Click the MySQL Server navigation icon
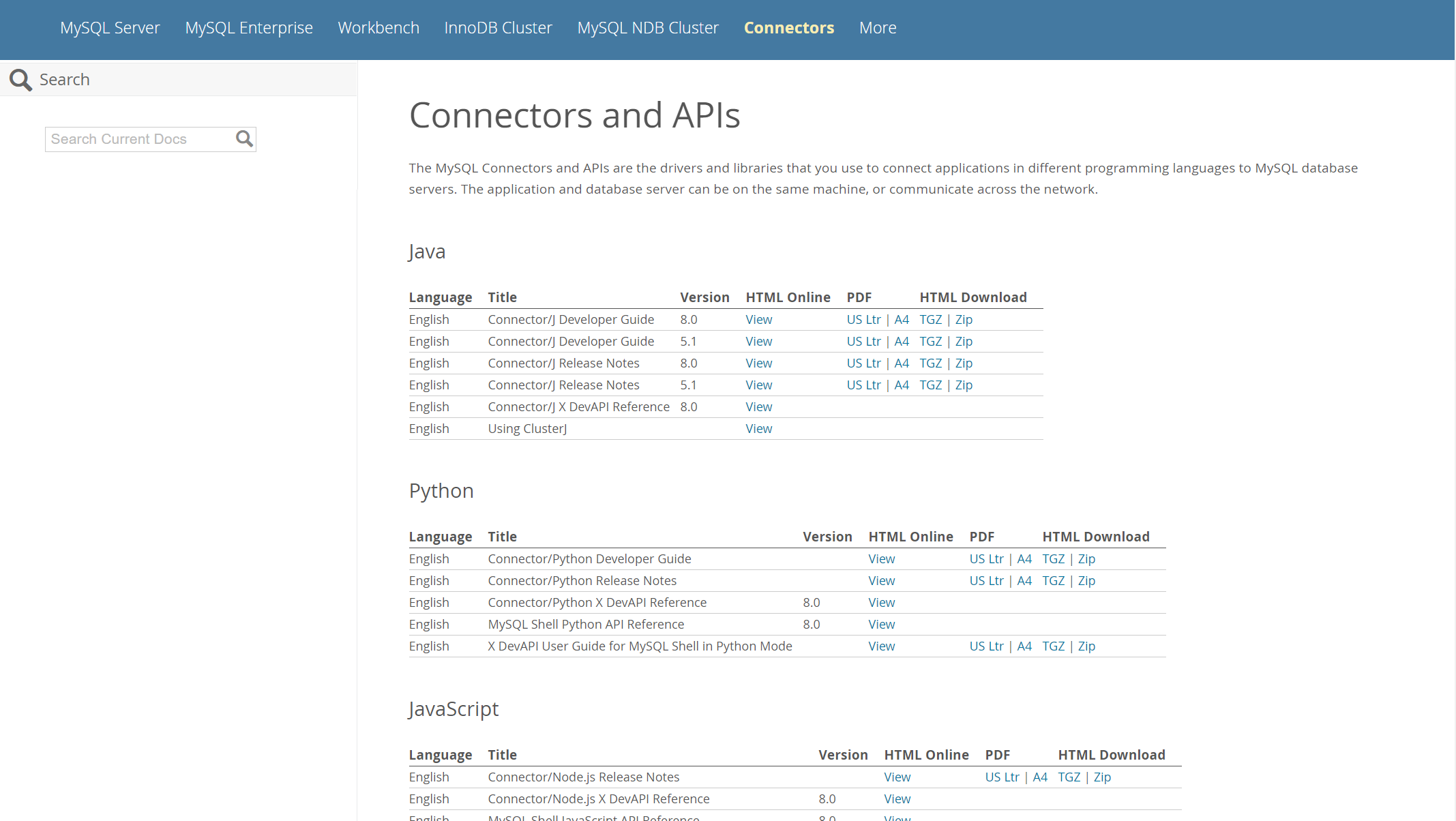This screenshot has height=821, width=1456. 110,27
